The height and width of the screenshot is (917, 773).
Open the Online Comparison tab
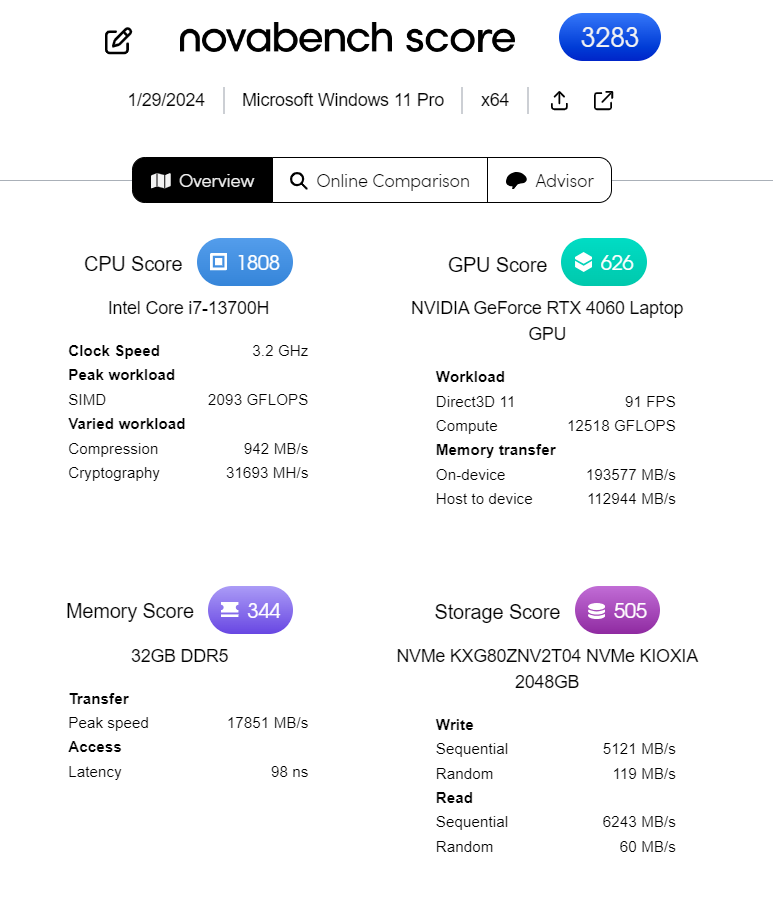click(380, 181)
